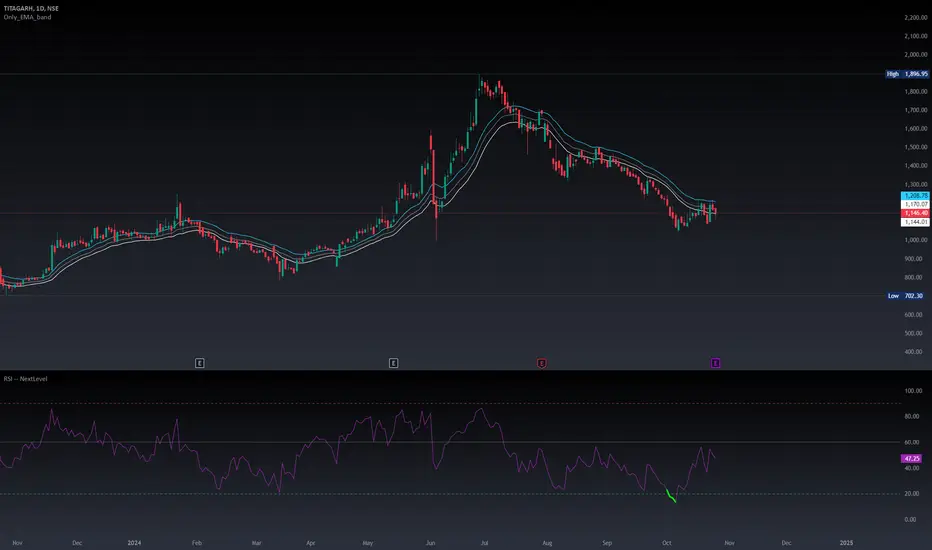This screenshot has width=932, height=550.
Task: Click the white 1,170.07 price tag
Action: pyautogui.click(x=915, y=204)
